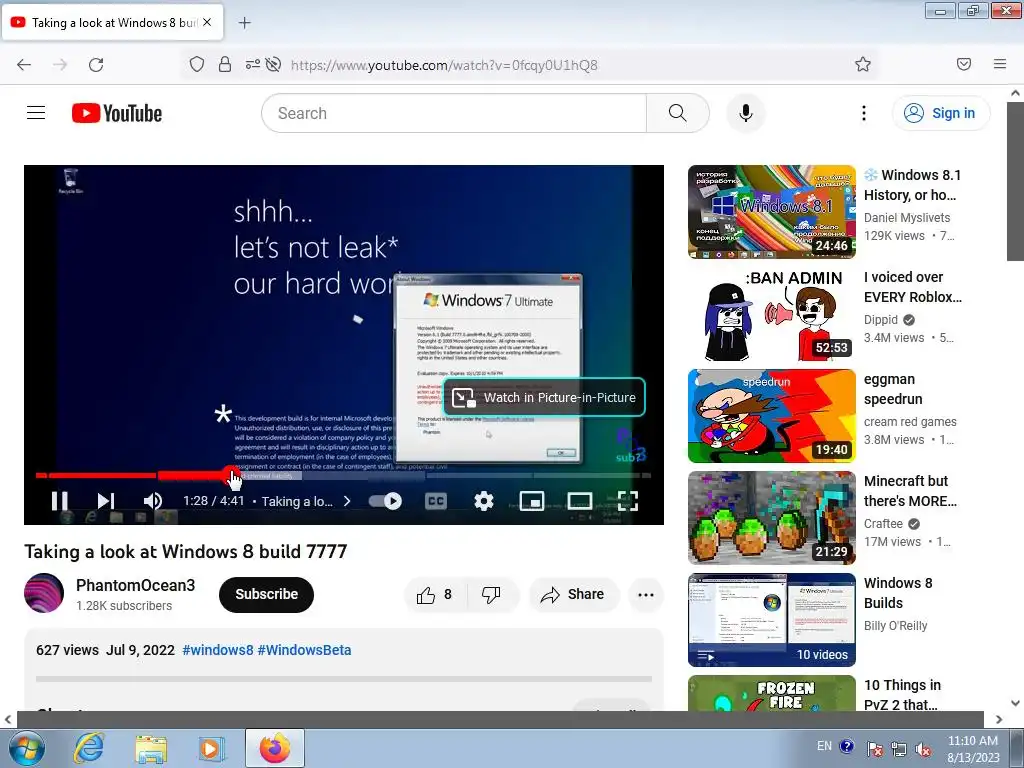
Task: Open Windows 8.1 History video thumbnail
Action: click(x=772, y=212)
